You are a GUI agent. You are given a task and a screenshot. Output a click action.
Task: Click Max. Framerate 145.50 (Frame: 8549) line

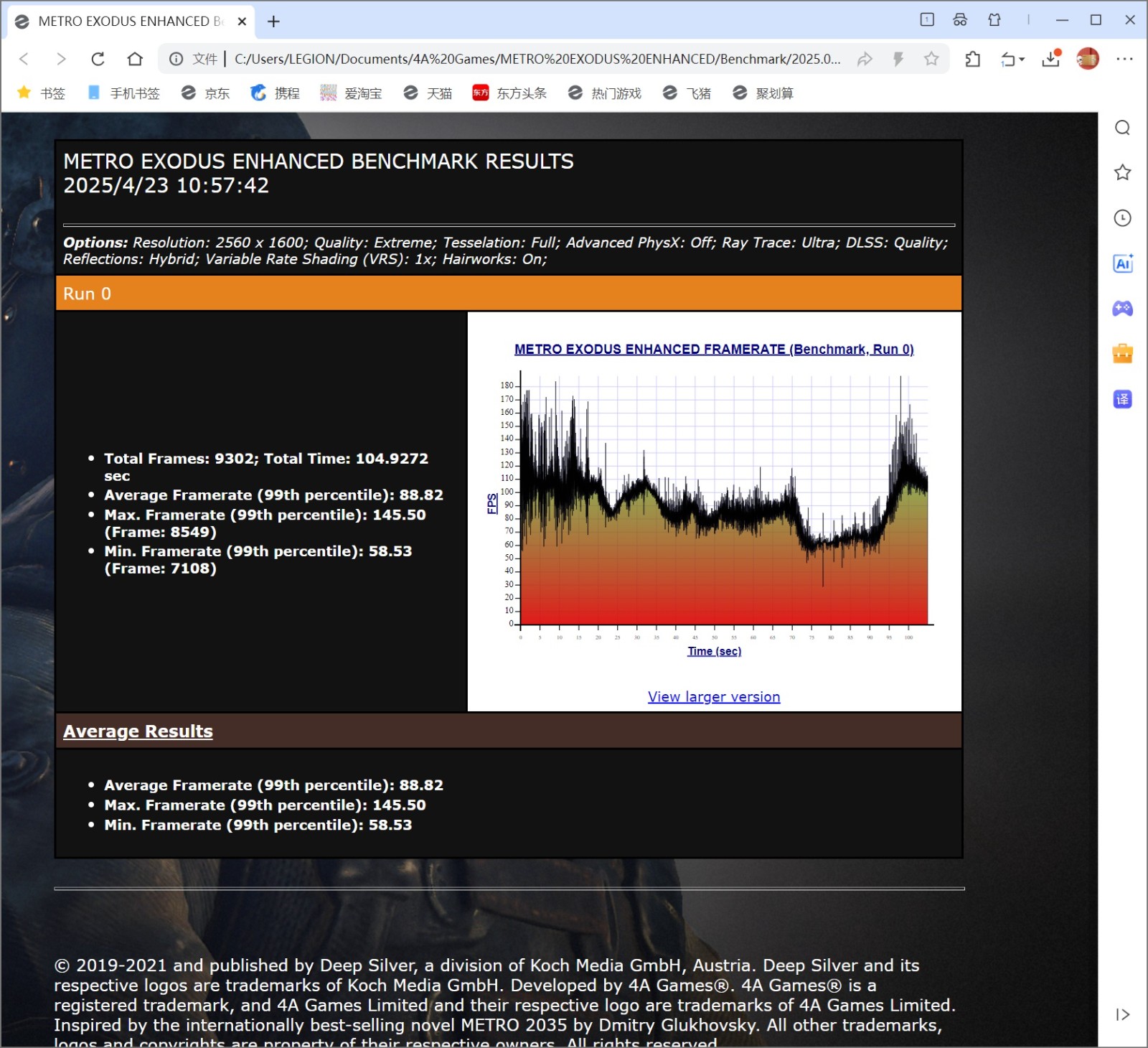[265, 523]
